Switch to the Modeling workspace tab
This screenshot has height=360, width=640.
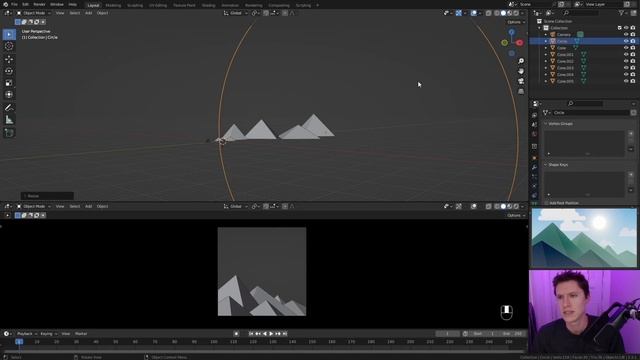pos(113,5)
